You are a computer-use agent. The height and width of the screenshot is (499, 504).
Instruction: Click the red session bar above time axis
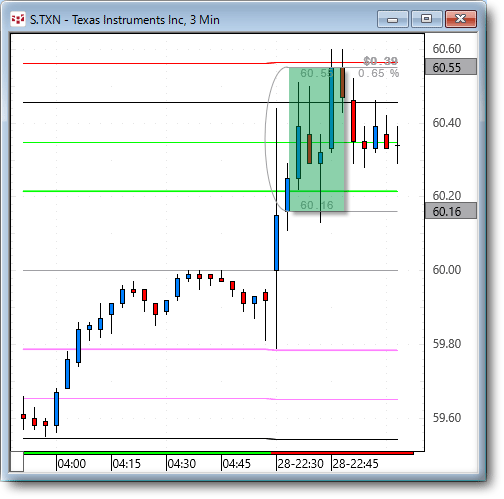click(342, 453)
